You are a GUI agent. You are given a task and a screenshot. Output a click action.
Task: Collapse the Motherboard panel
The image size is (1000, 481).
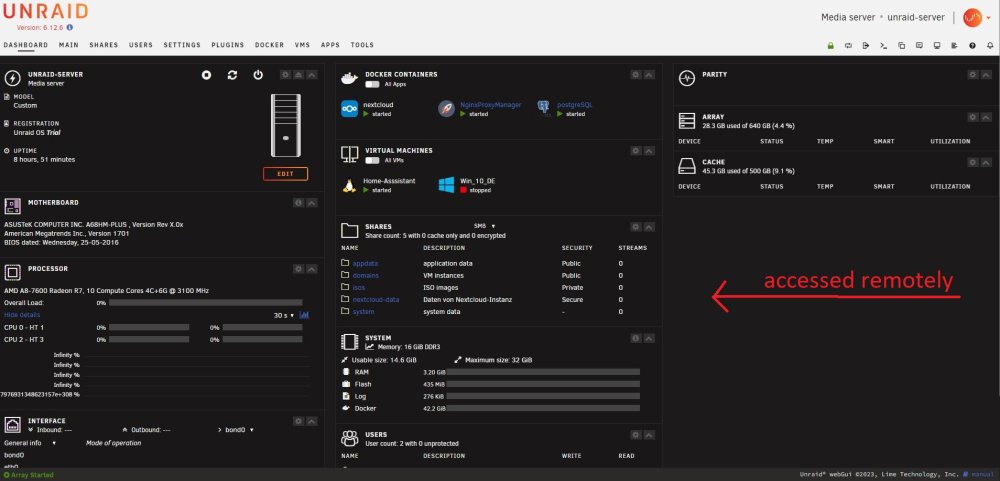coord(311,203)
